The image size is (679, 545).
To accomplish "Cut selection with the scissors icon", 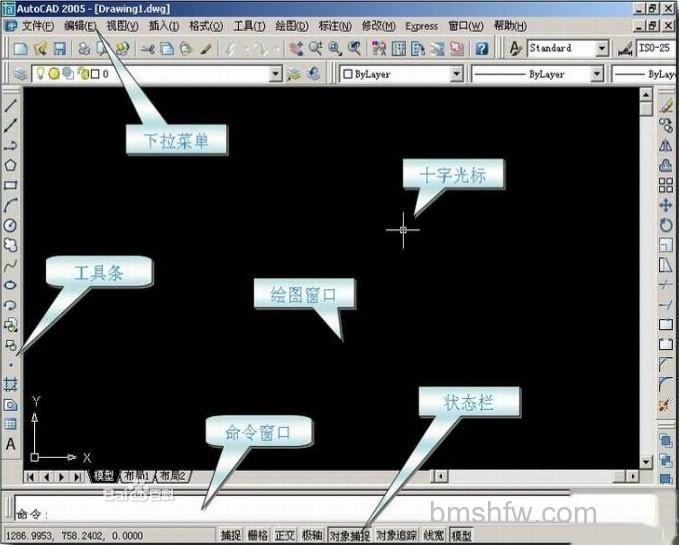I will [147, 48].
